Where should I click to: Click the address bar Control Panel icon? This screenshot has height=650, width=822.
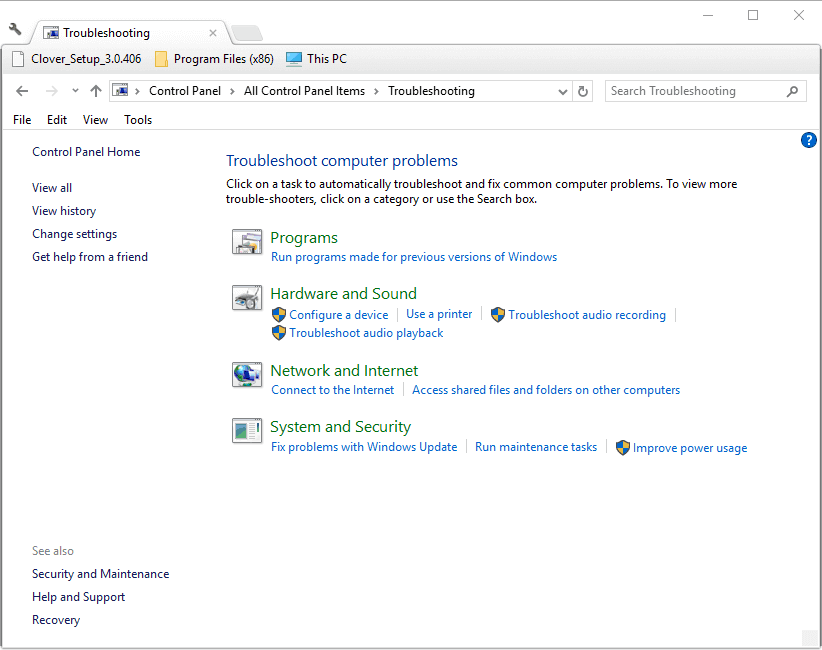121,91
